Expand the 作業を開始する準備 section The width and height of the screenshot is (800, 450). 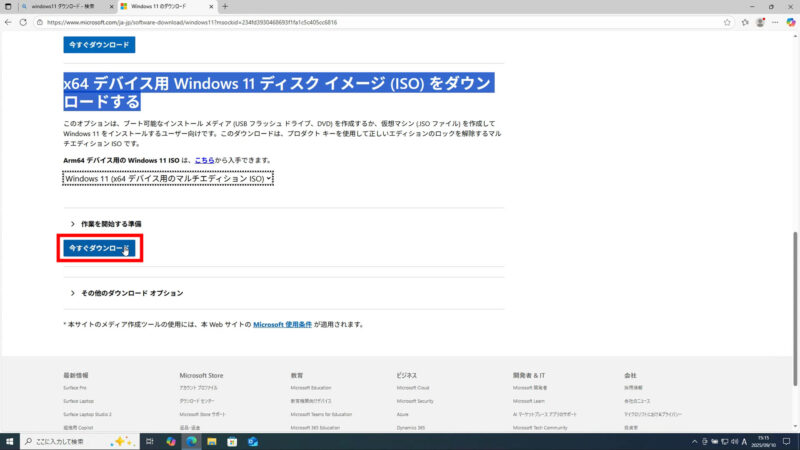click(x=105, y=224)
